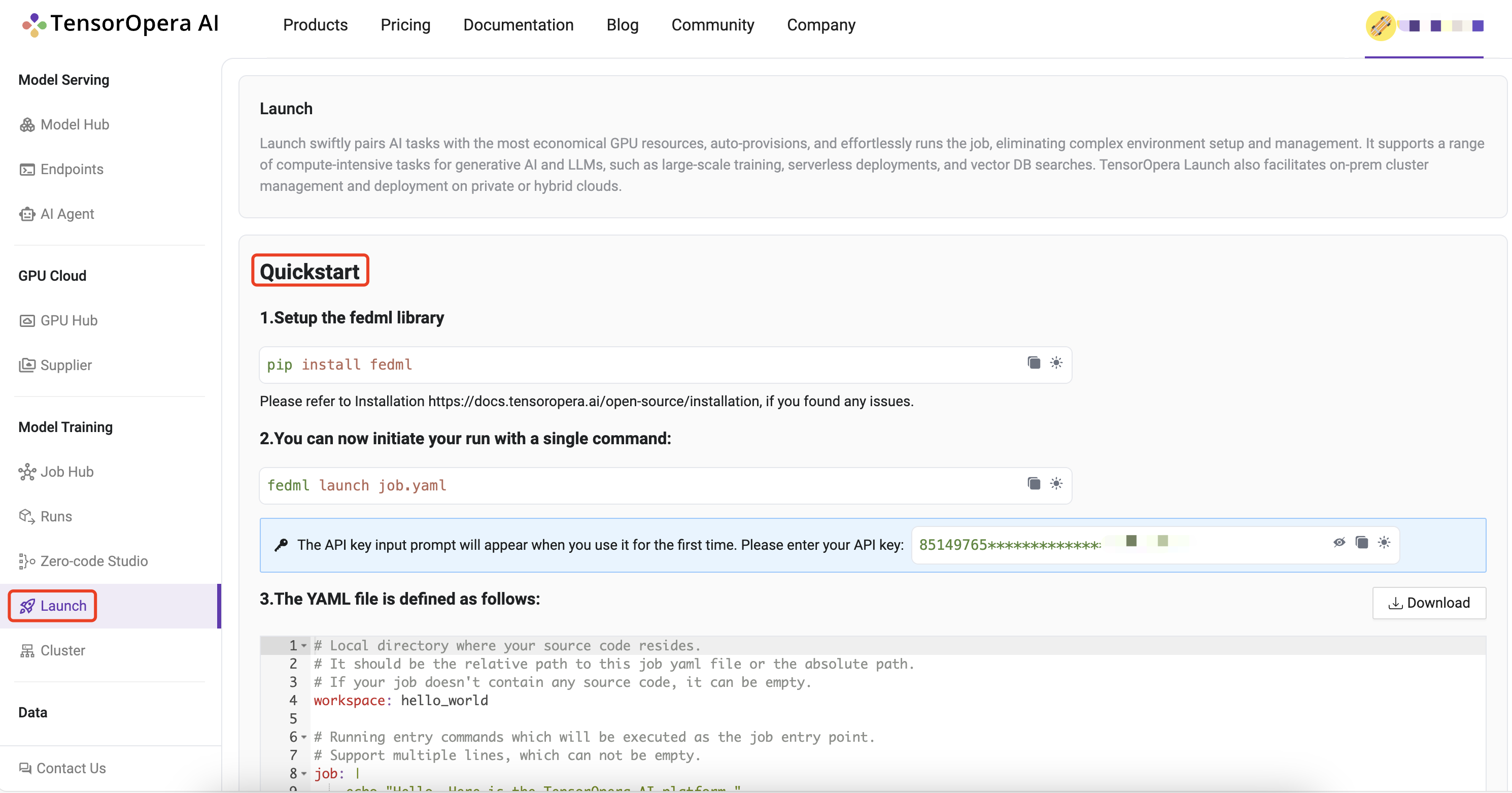1512x793 pixels.
Task: Open the Job Hub network icon
Action: click(27, 472)
